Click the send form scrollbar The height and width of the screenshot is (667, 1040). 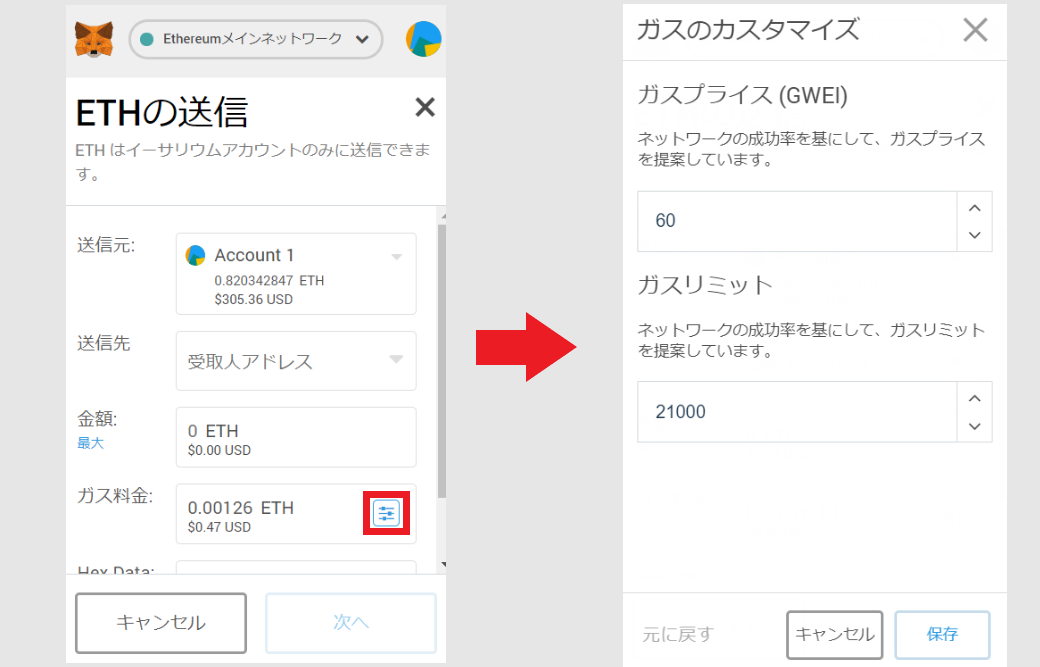[442, 361]
